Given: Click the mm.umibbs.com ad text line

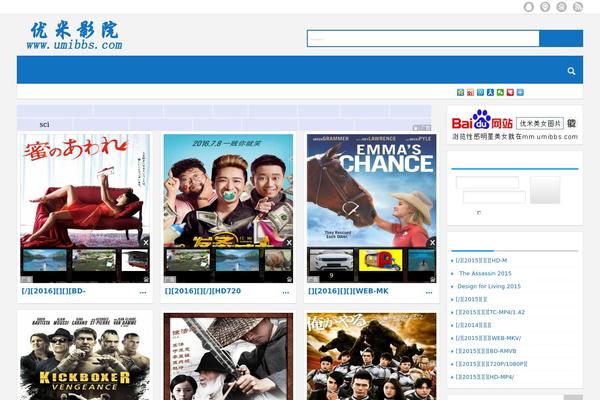Looking at the screenshot, I should pyautogui.click(x=515, y=137).
